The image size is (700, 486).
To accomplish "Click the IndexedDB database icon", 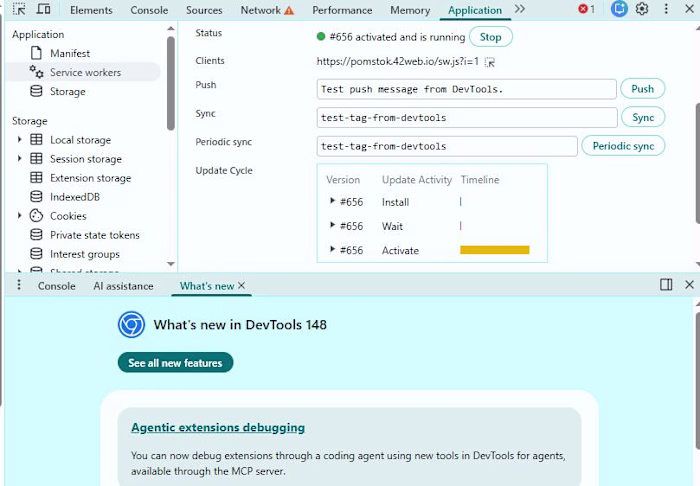I will tap(36, 196).
